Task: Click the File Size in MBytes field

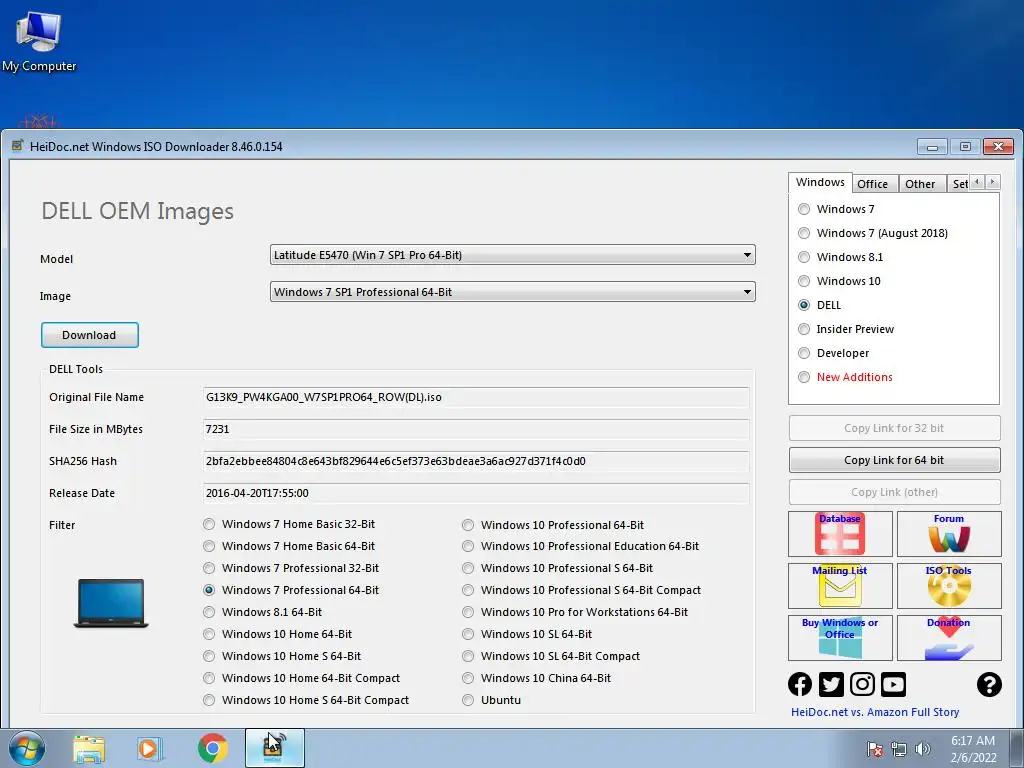Action: pyautogui.click(x=476, y=429)
